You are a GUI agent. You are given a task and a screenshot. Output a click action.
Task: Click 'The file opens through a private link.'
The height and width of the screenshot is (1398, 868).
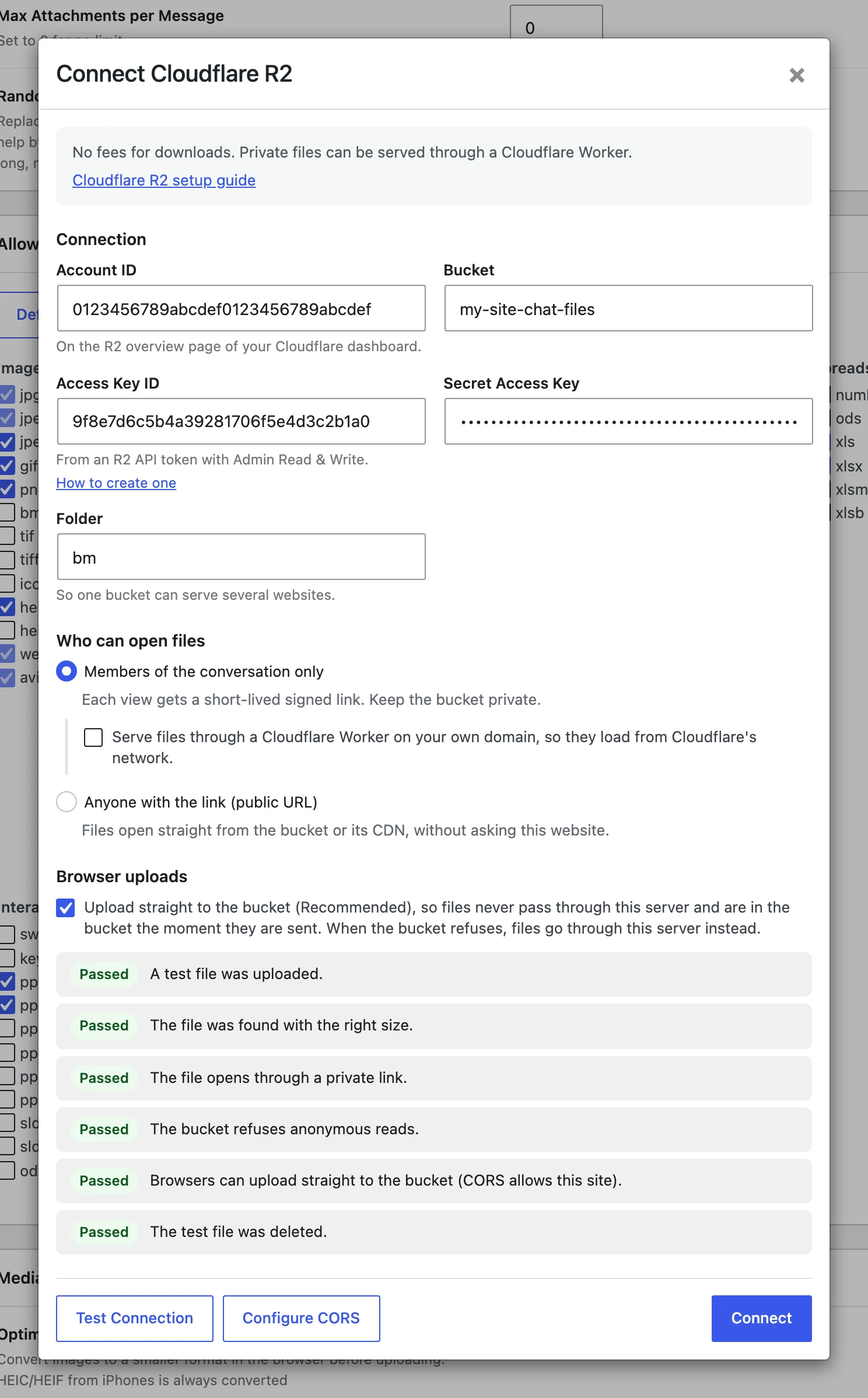pos(434,1078)
